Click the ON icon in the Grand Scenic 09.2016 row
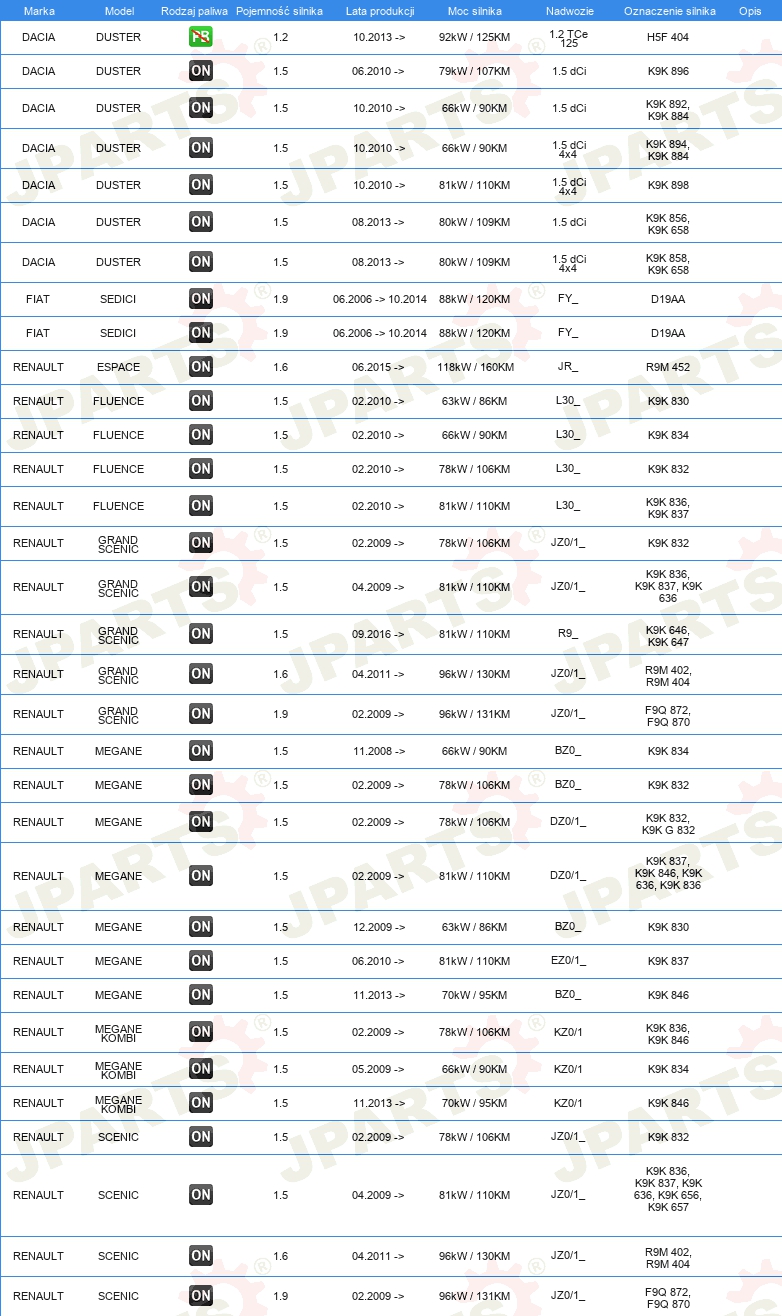The width and height of the screenshot is (782, 1316). (201, 634)
